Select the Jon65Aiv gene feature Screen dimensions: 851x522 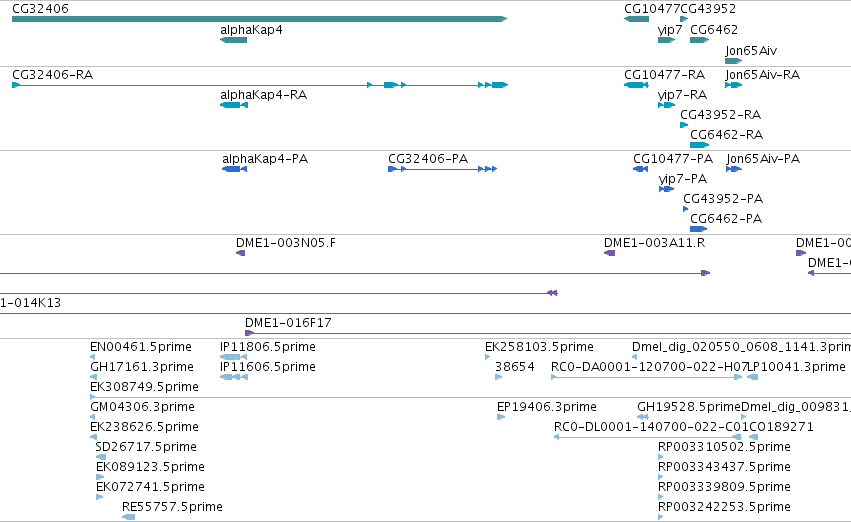click(x=733, y=61)
